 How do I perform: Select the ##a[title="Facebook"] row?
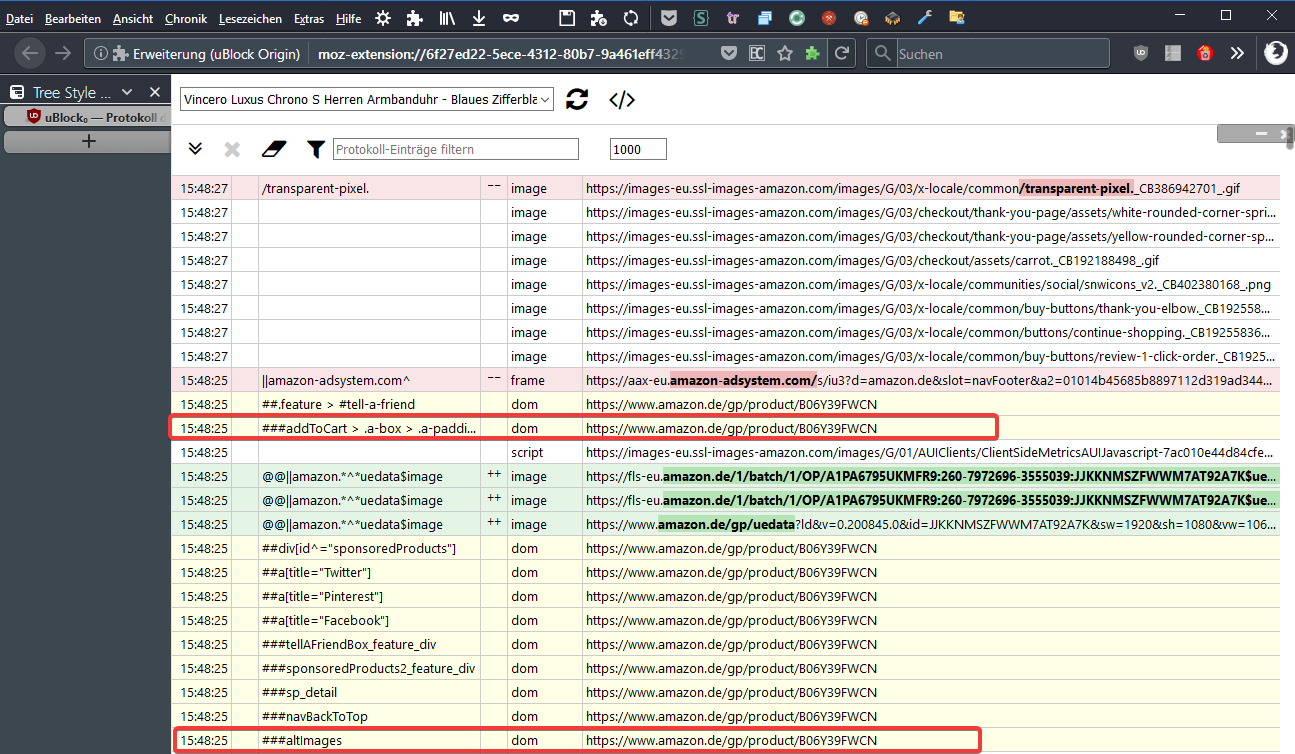[725, 620]
